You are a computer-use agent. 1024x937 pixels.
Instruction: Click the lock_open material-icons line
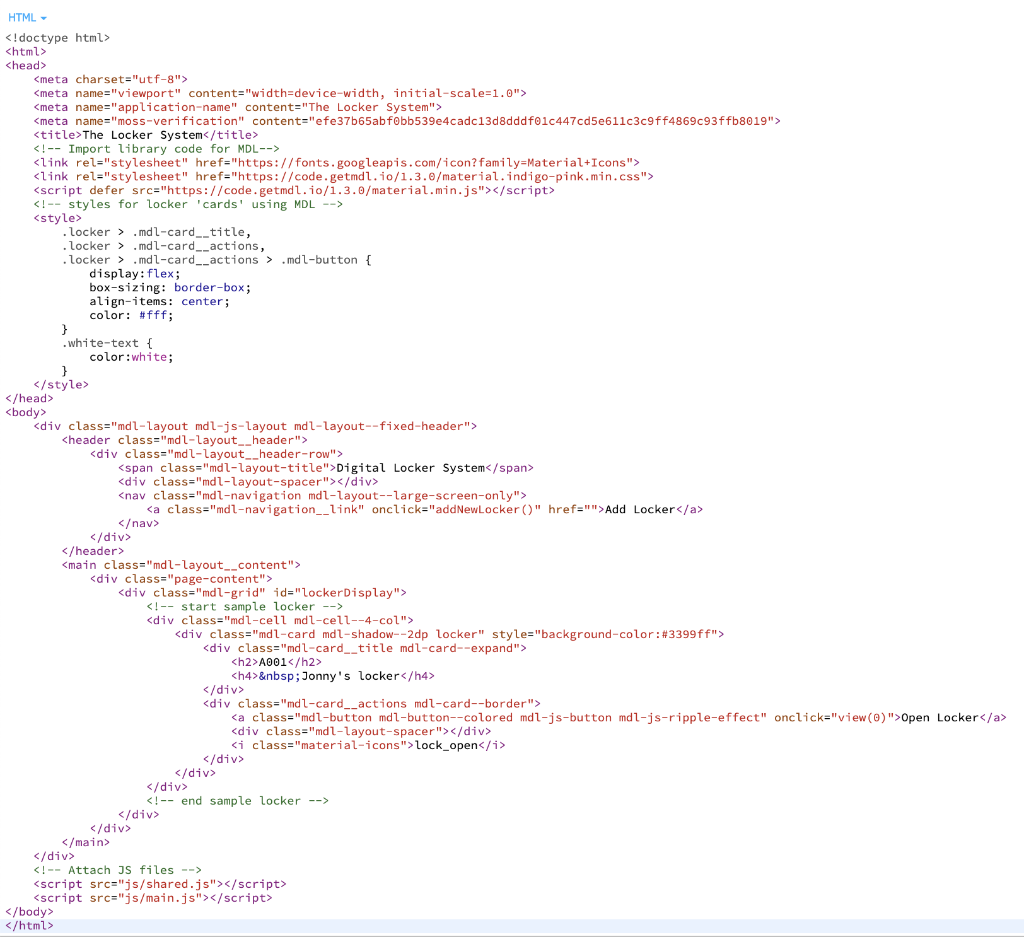tap(368, 745)
